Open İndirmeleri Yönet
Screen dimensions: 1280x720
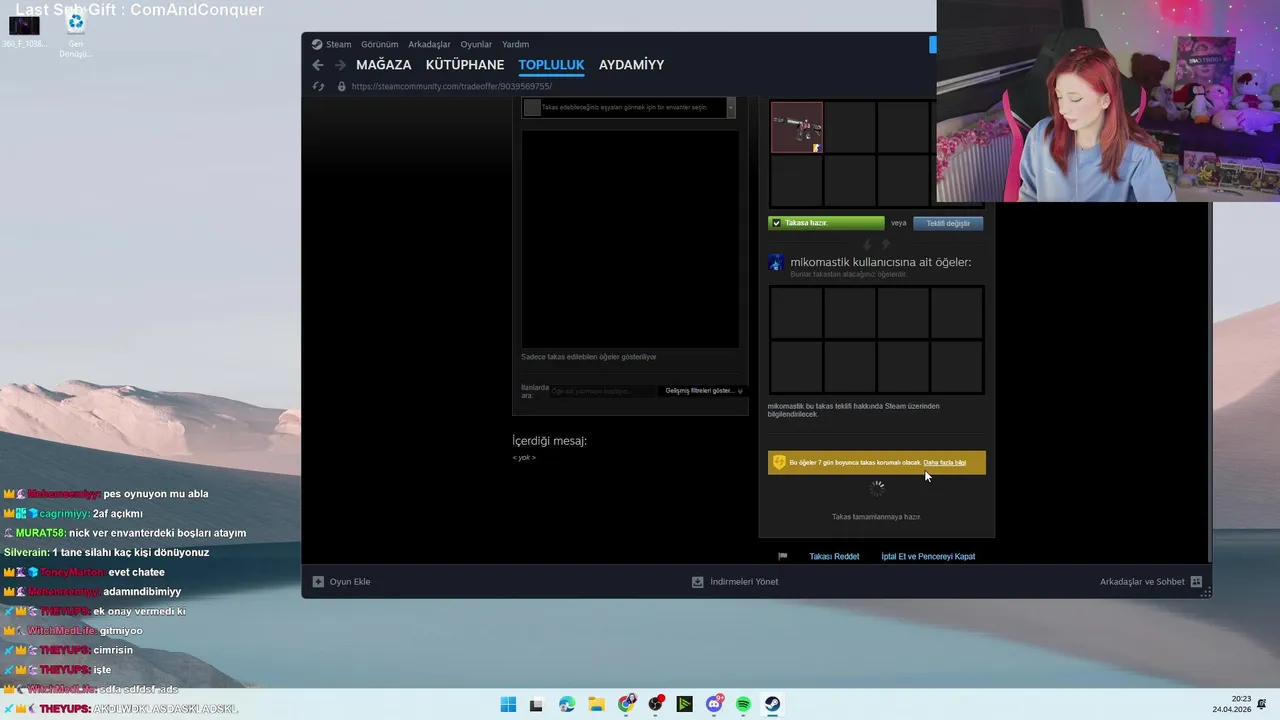[744, 581]
